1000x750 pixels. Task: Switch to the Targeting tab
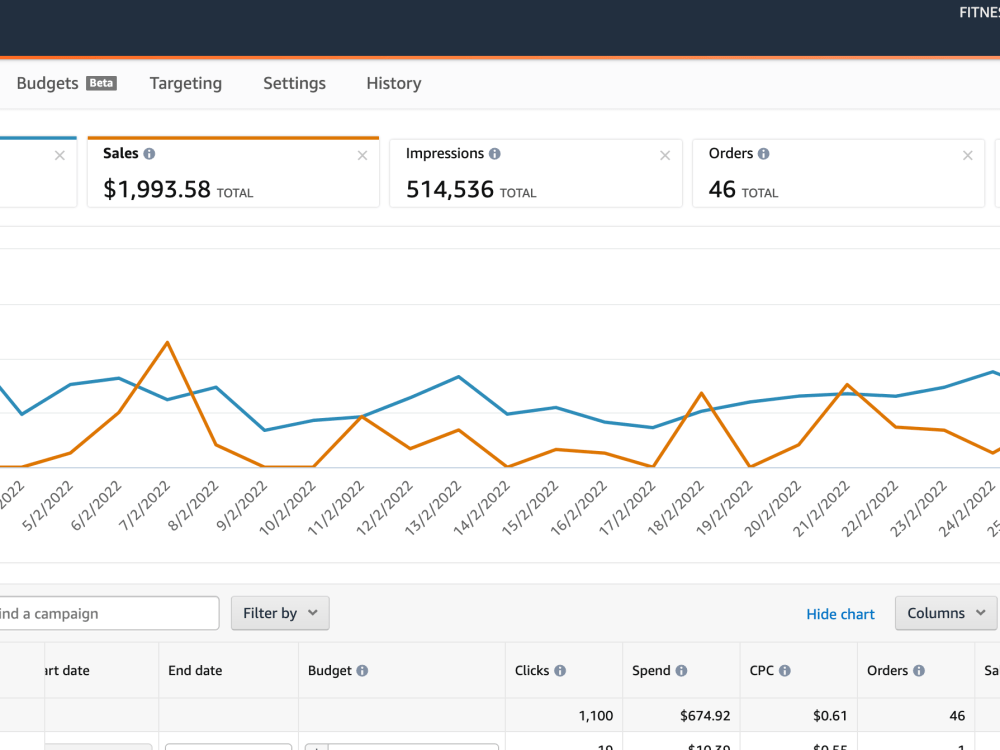tap(186, 83)
